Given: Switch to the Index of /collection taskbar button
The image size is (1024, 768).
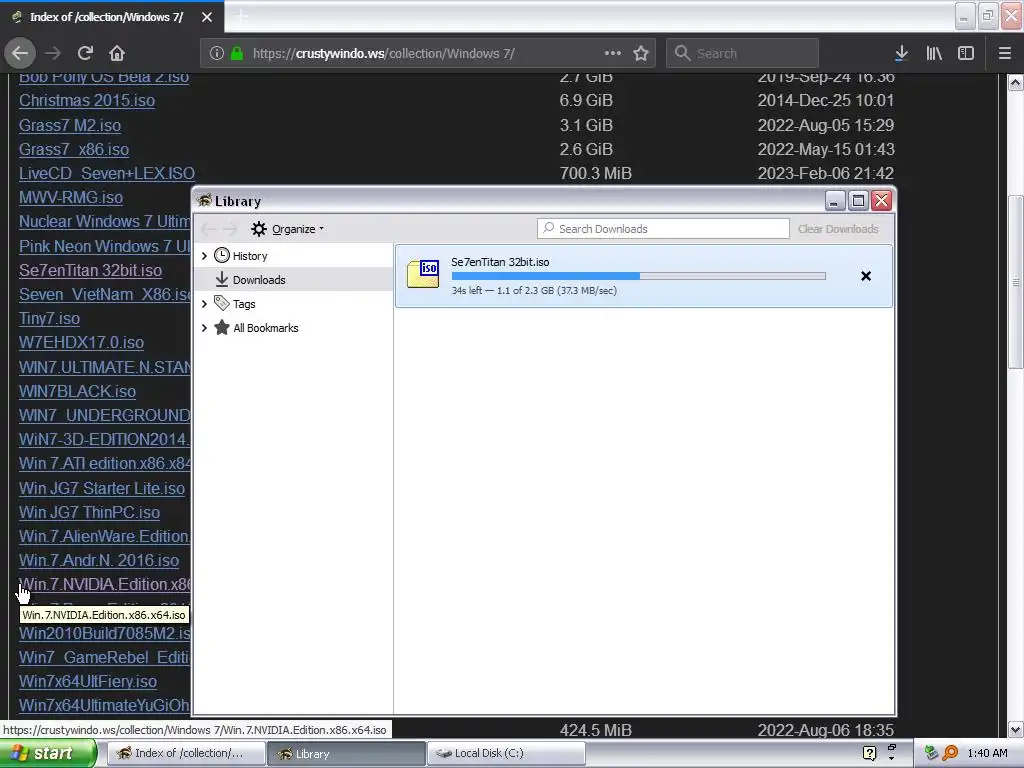Looking at the screenshot, I should [186, 753].
